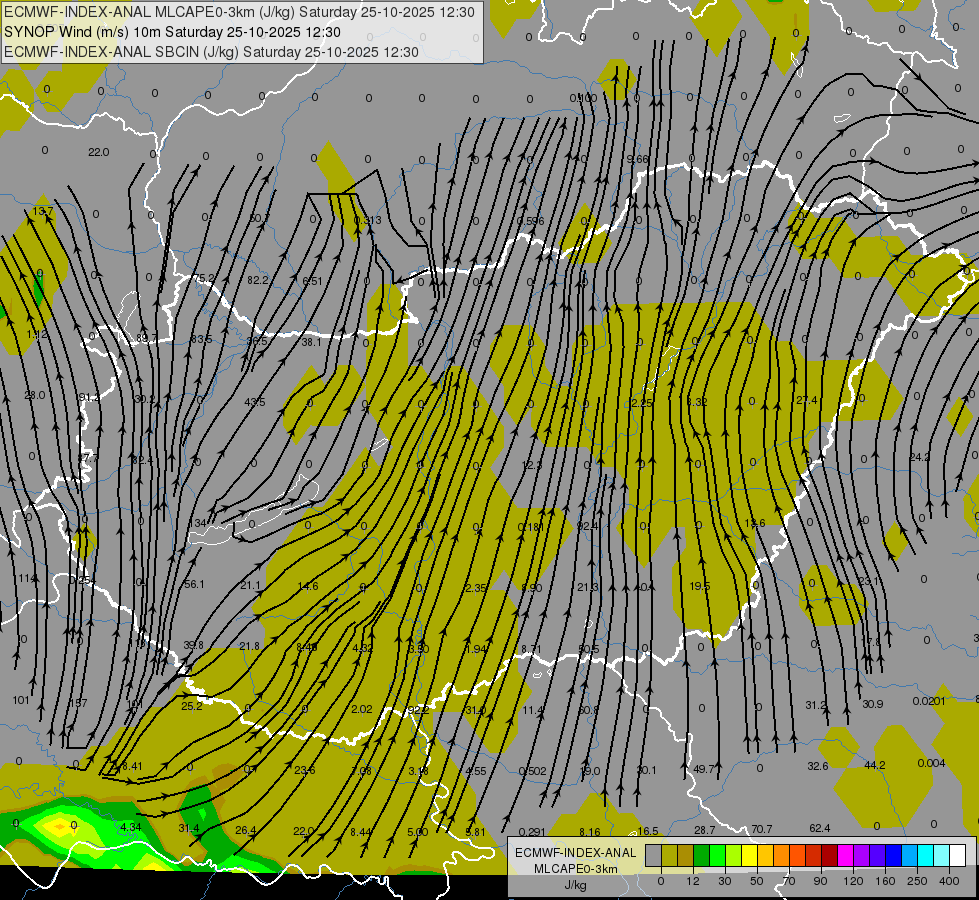Click the map value '43.5'
979x900 pixels.
coord(255,402)
